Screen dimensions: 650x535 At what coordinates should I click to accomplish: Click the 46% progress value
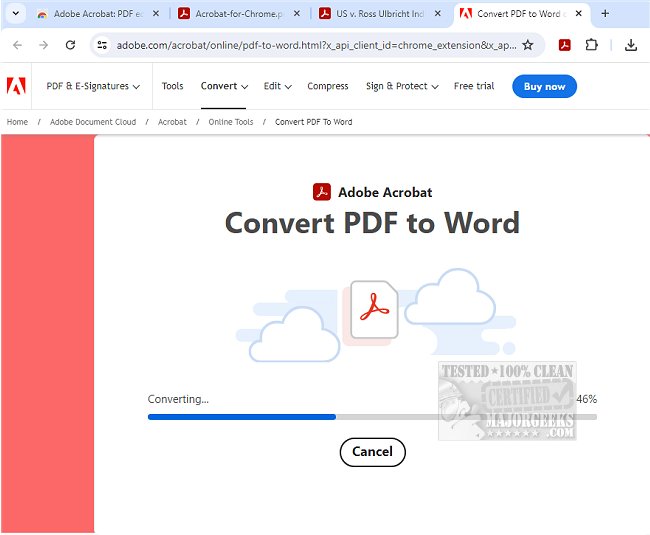(x=586, y=399)
